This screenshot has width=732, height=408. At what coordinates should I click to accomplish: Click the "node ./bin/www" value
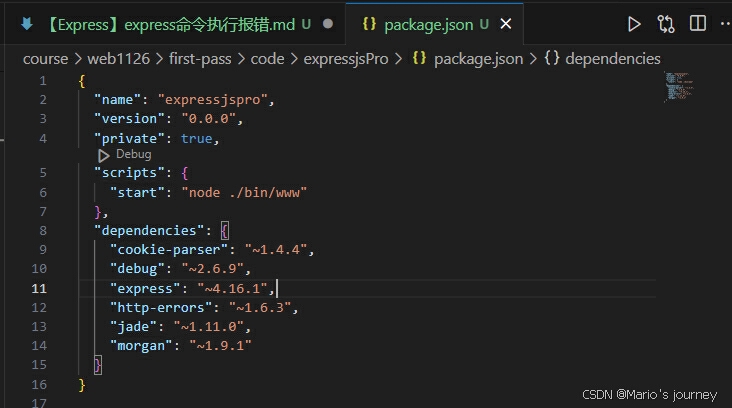coord(244,192)
